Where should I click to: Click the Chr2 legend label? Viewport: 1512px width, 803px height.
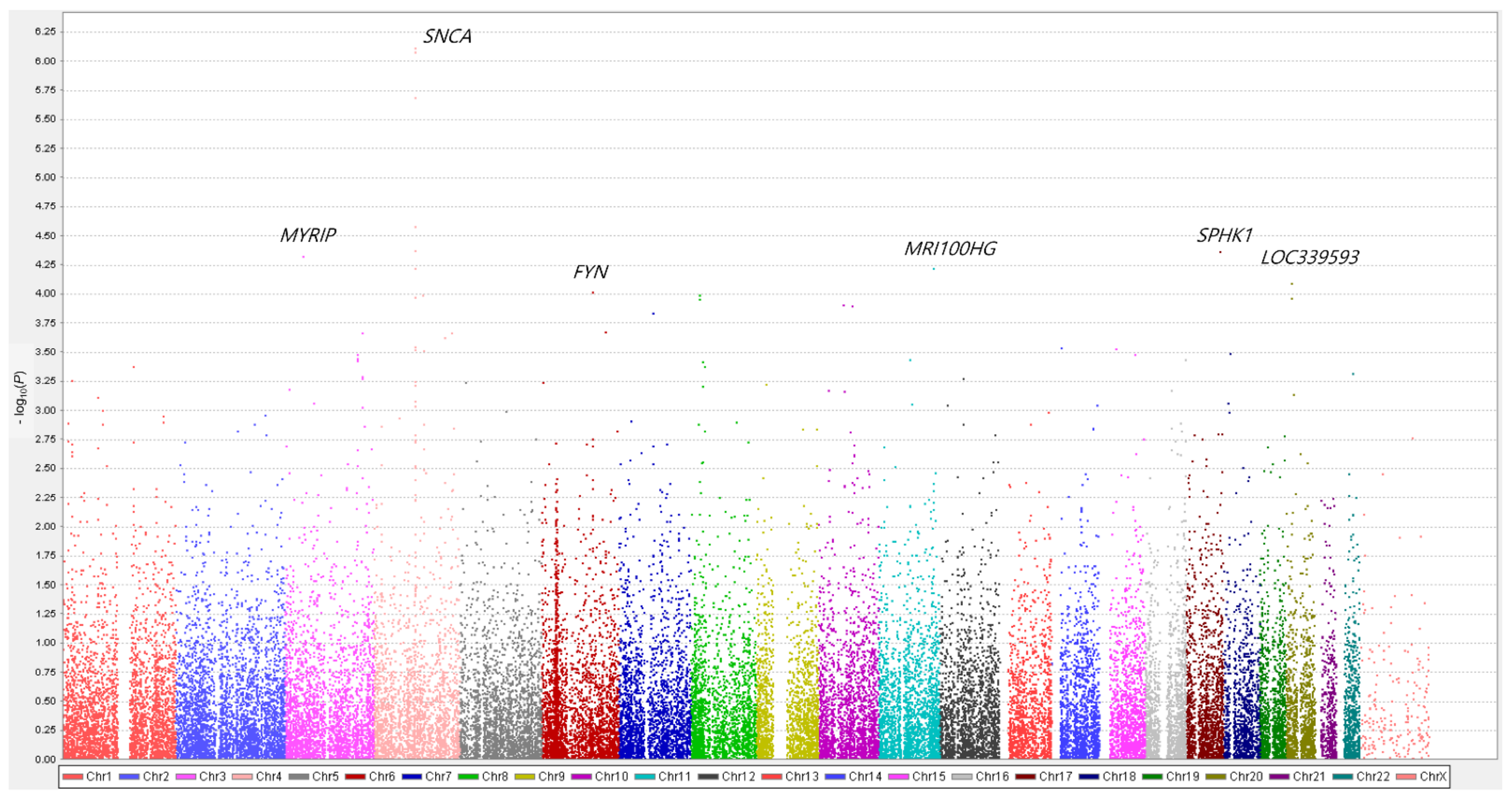pos(156,777)
